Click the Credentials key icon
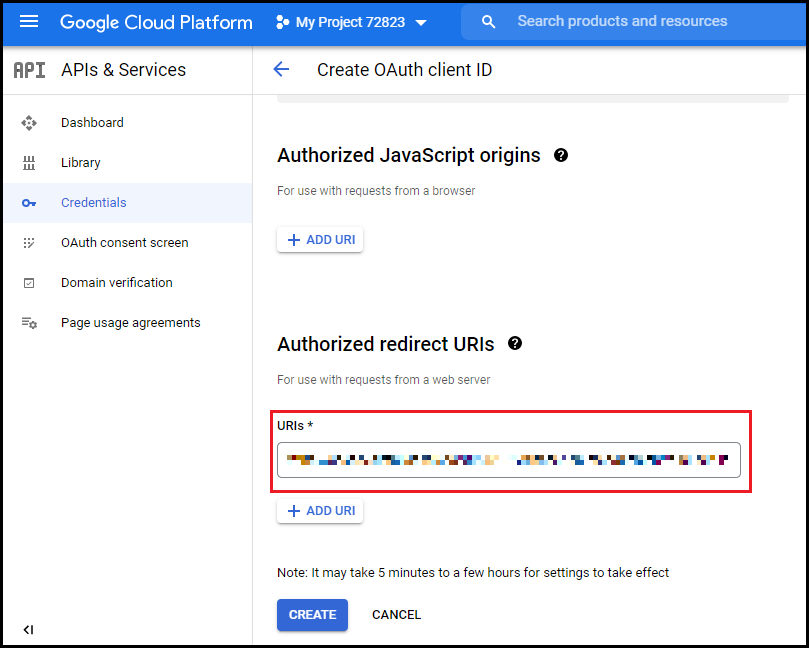This screenshot has width=809, height=648. point(29,203)
